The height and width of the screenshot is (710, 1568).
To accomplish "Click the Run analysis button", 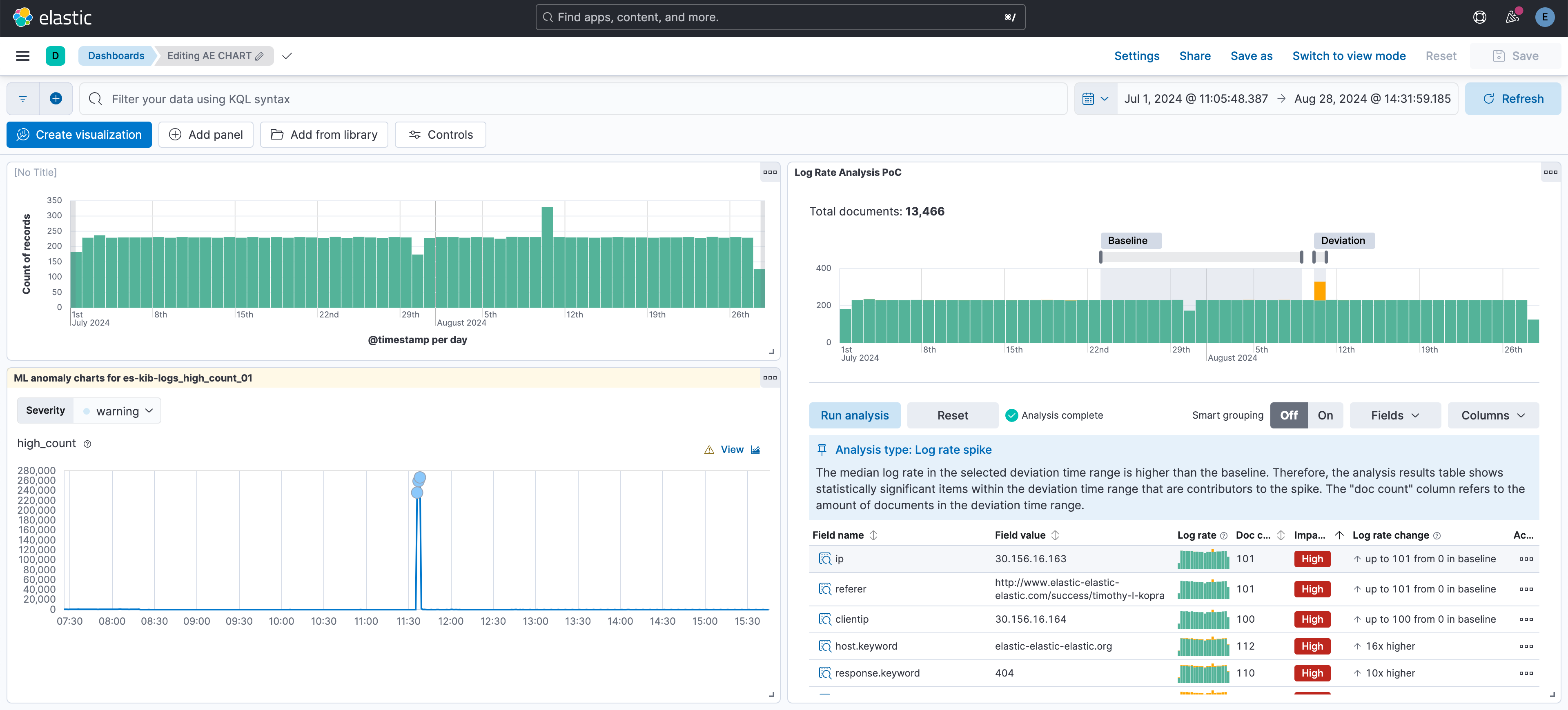I will coord(854,415).
